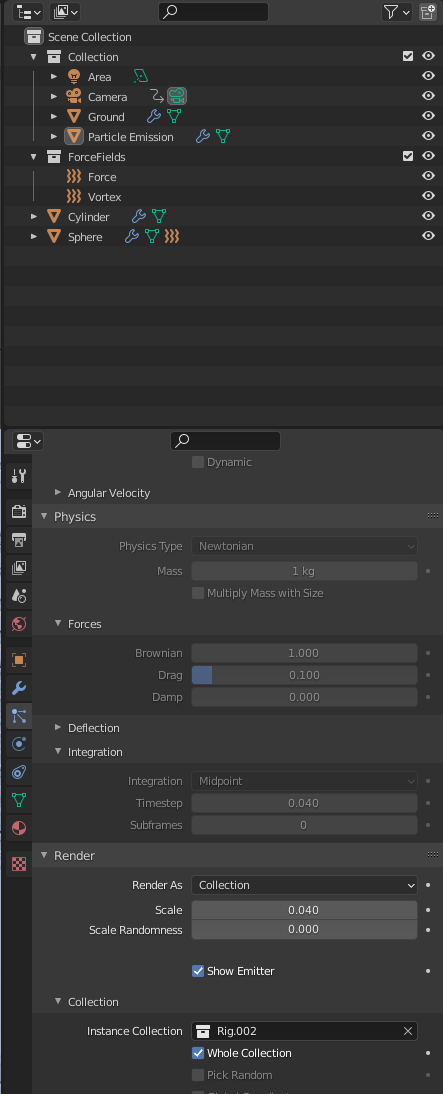Hide the Sphere object in viewport
The width and height of the screenshot is (443, 1094).
(x=428, y=237)
